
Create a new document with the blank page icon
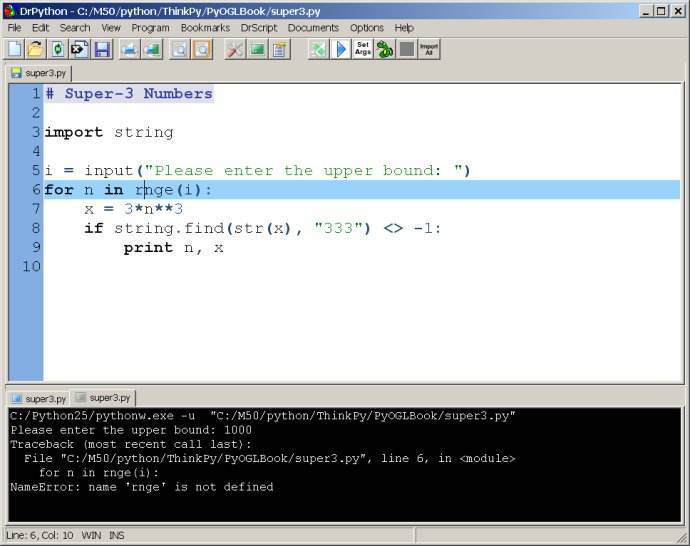pos(15,49)
